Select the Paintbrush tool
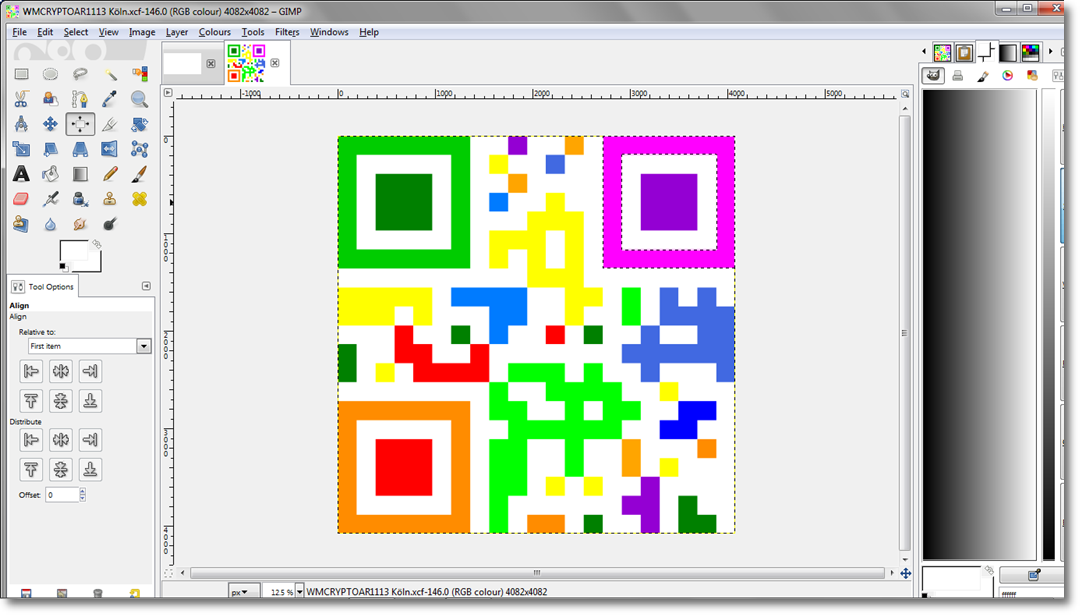This screenshot has width=1080, height=615. (x=139, y=174)
